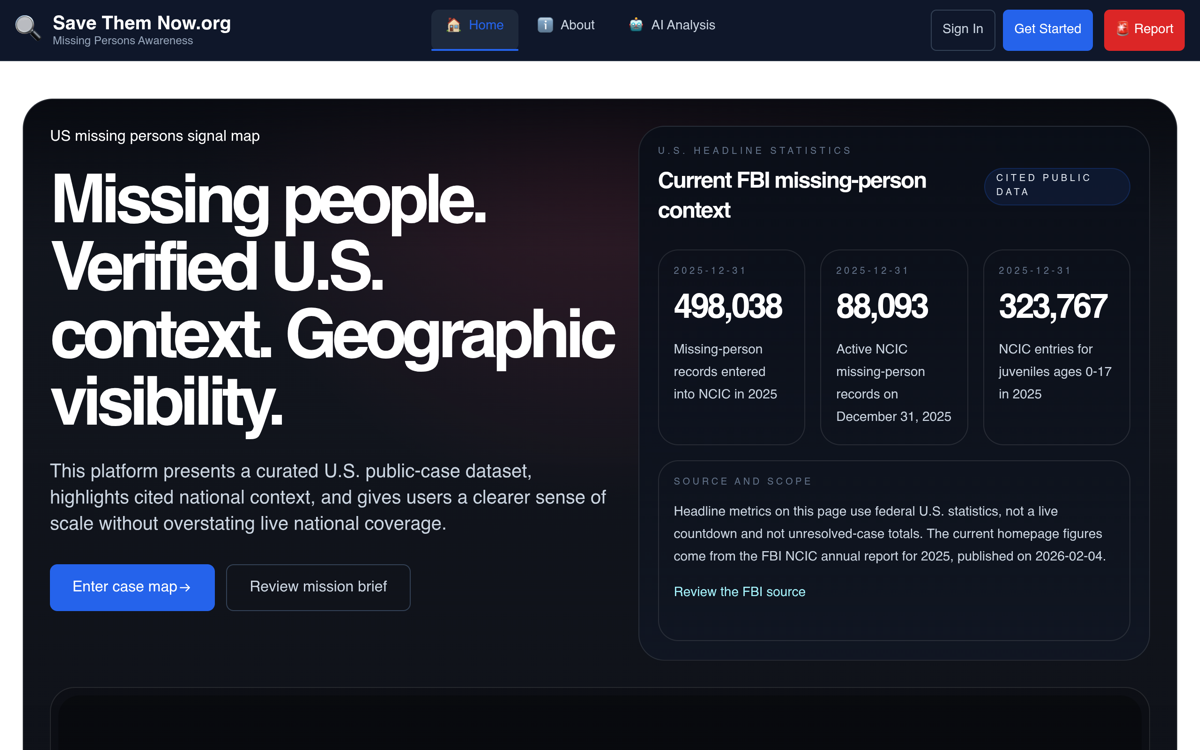Screen dimensions: 1200x750
Task: Click 'NCIC entries for juveniles ages 0-17' text
Action: click(1055, 372)
